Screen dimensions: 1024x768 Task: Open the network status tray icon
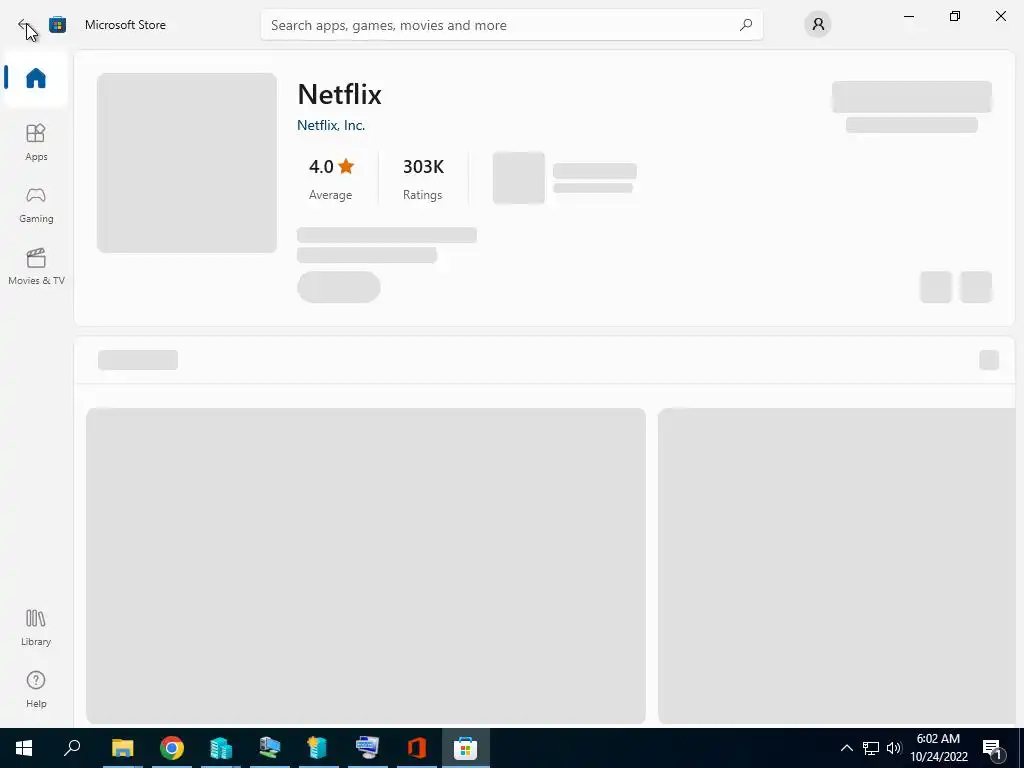tap(871, 748)
